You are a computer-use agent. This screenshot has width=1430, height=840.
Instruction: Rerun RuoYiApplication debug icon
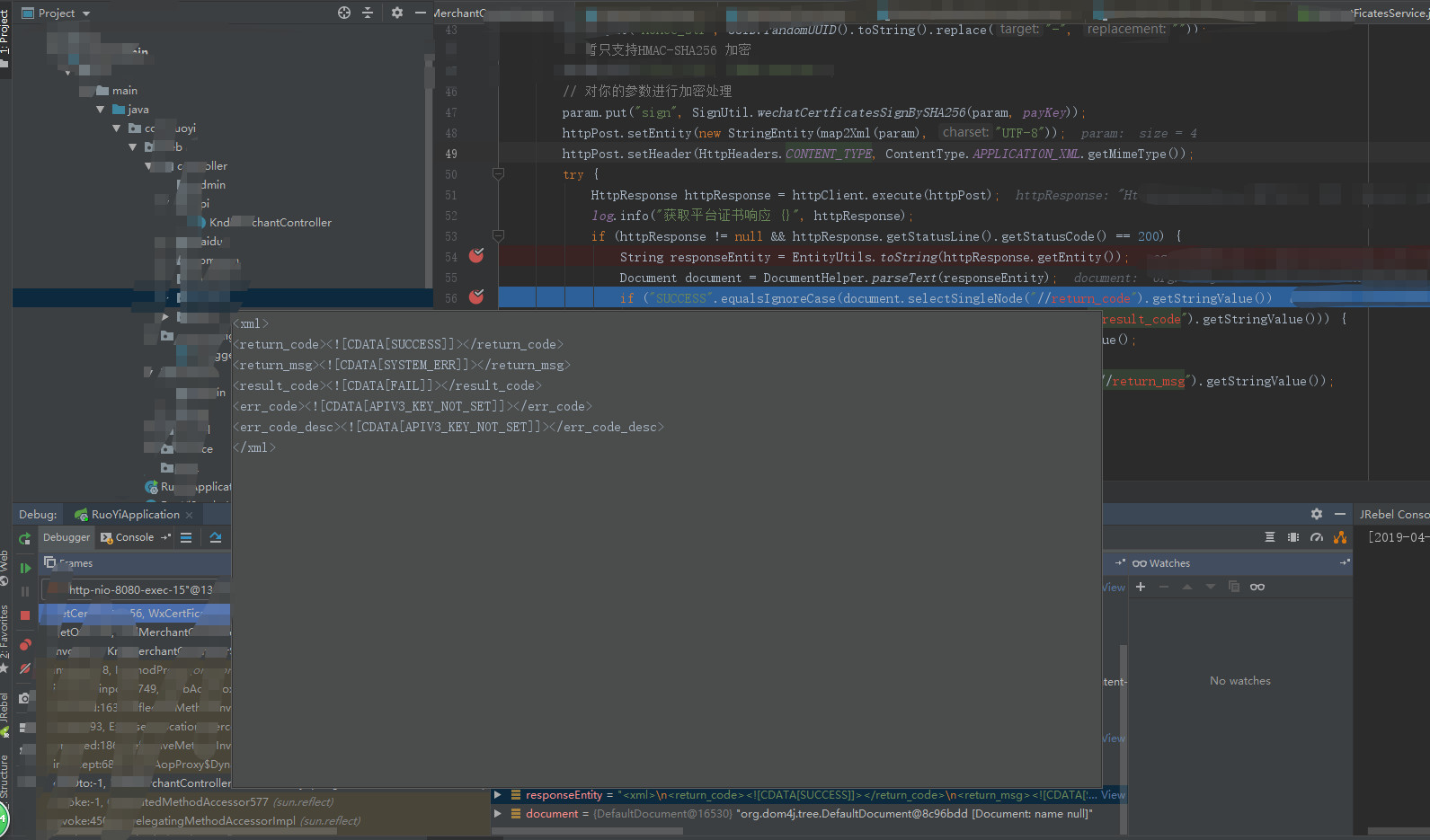point(25,538)
